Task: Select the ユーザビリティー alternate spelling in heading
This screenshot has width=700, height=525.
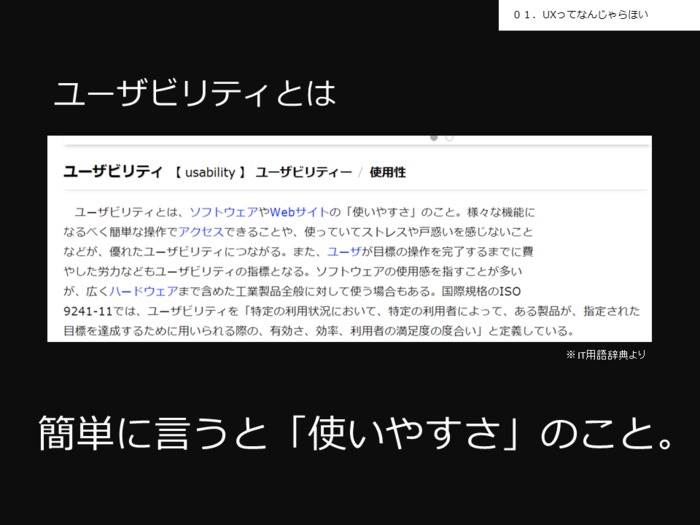Action: point(303,172)
